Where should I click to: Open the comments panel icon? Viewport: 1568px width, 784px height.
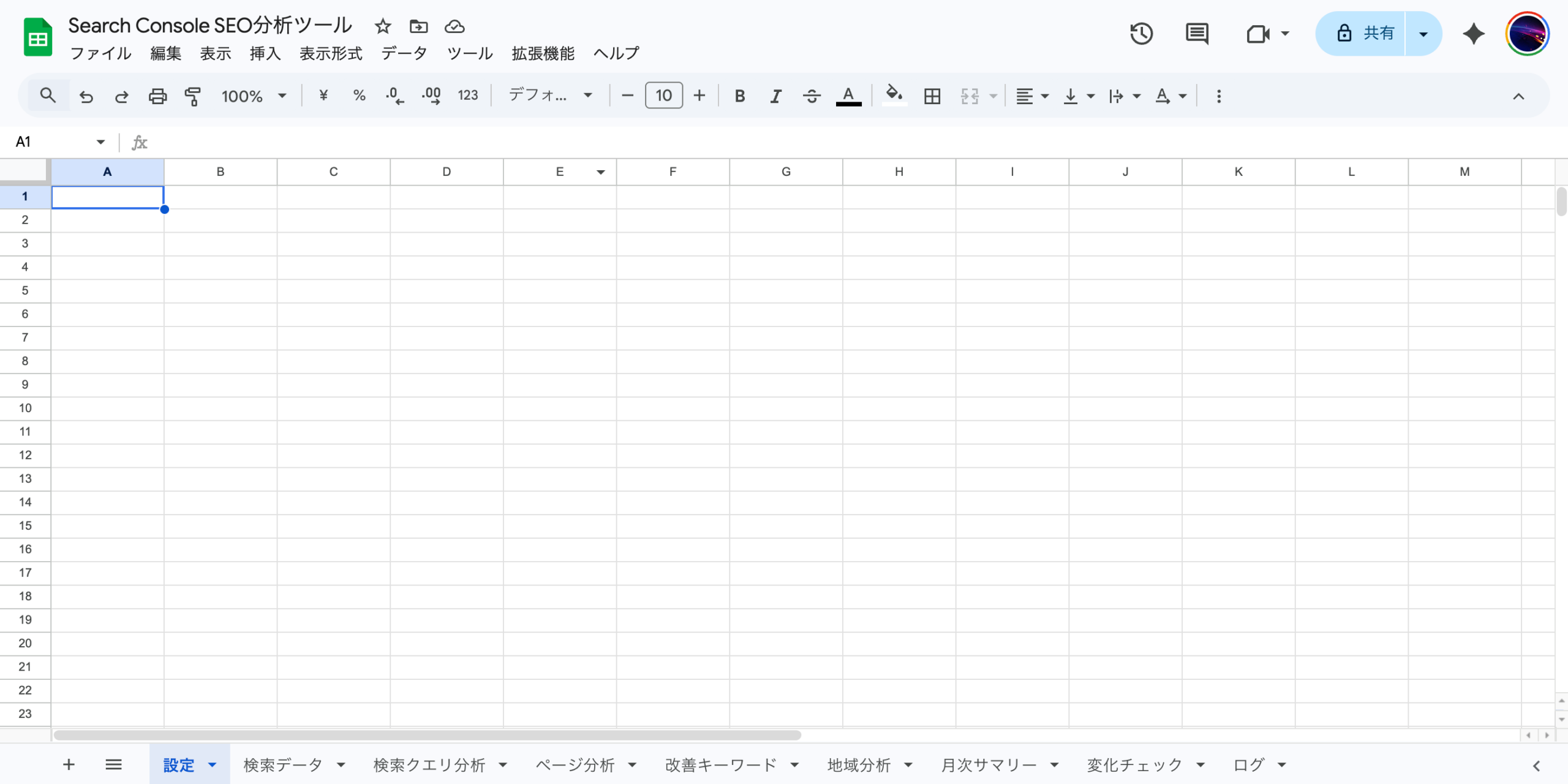(x=1197, y=34)
